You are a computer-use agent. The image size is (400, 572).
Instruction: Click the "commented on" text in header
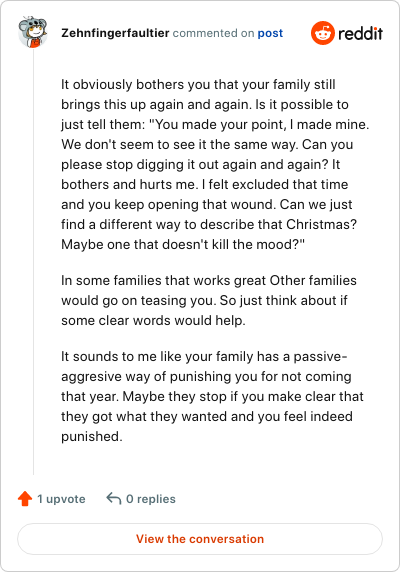213,33
